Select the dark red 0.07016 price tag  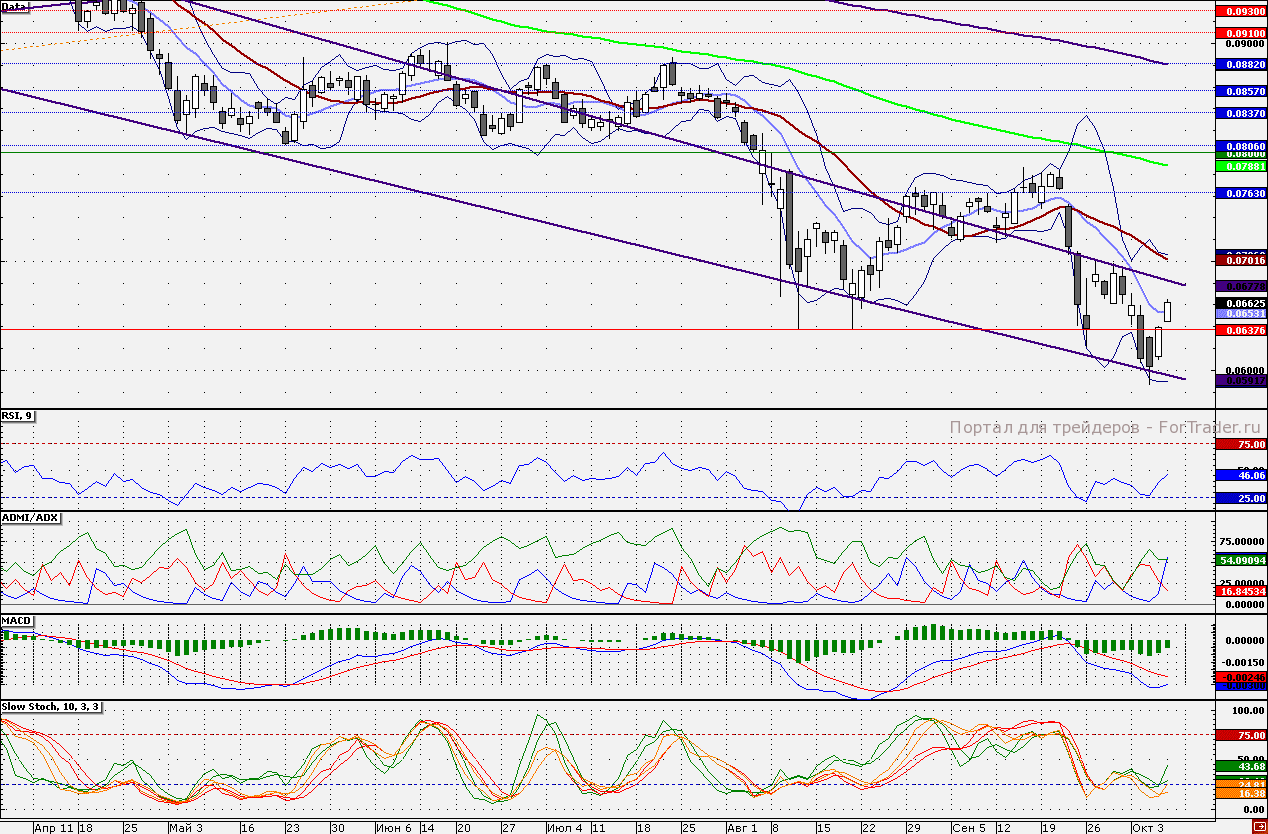tap(1239, 260)
